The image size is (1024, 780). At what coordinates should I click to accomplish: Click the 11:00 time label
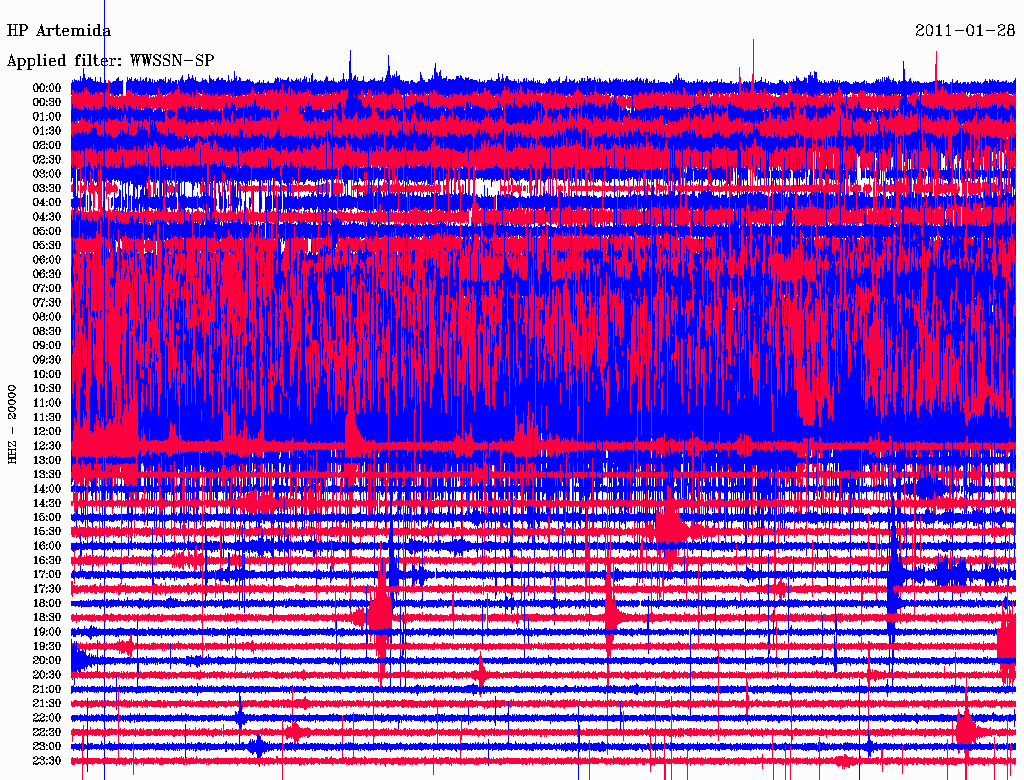coord(47,403)
